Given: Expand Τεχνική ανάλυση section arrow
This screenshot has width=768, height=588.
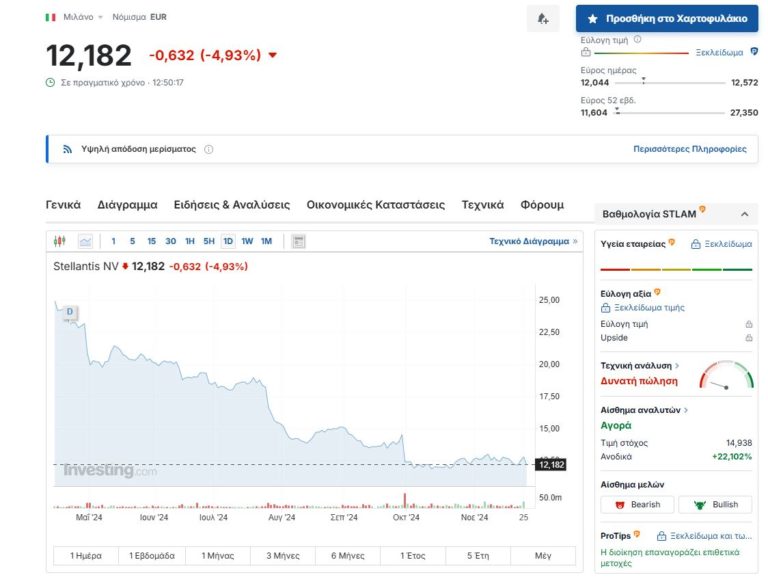Looking at the screenshot, I should pyautogui.click(x=677, y=366).
